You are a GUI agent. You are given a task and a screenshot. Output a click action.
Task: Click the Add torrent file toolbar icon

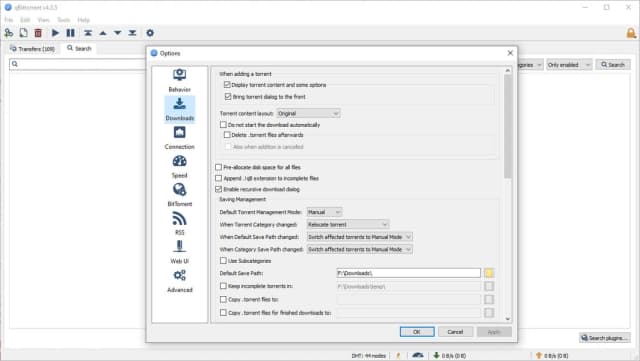point(24,33)
